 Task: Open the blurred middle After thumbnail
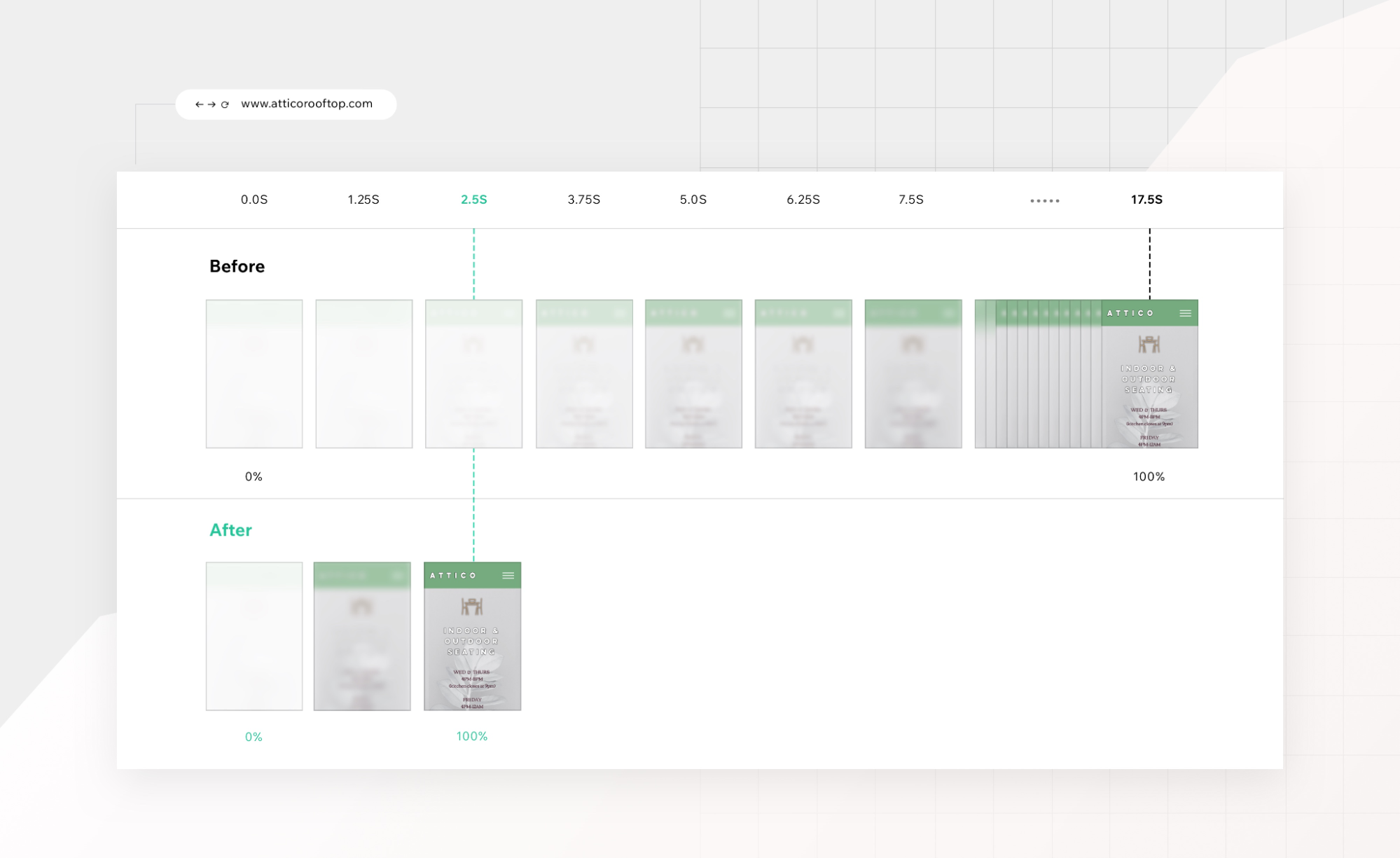362,636
